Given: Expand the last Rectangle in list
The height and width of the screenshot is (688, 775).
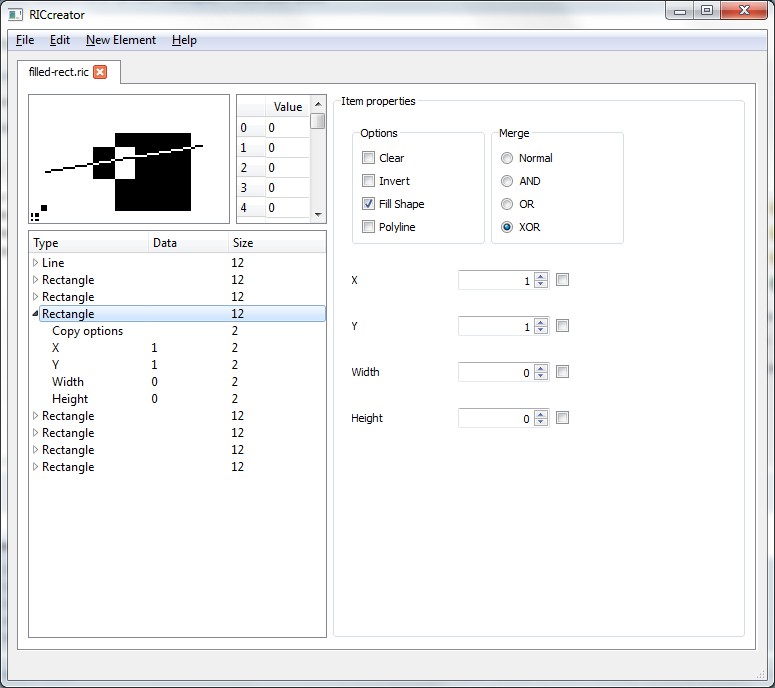Looking at the screenshot, I should [36, 467].
